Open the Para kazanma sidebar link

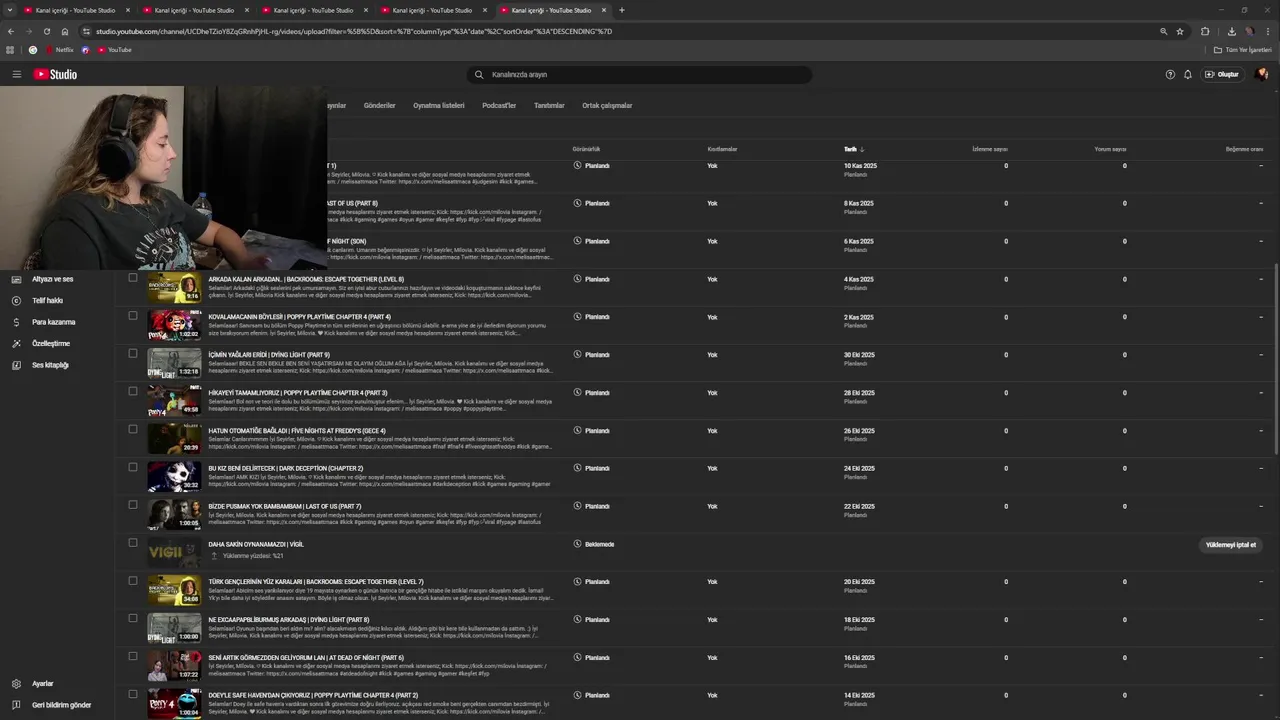coord(53,322)
